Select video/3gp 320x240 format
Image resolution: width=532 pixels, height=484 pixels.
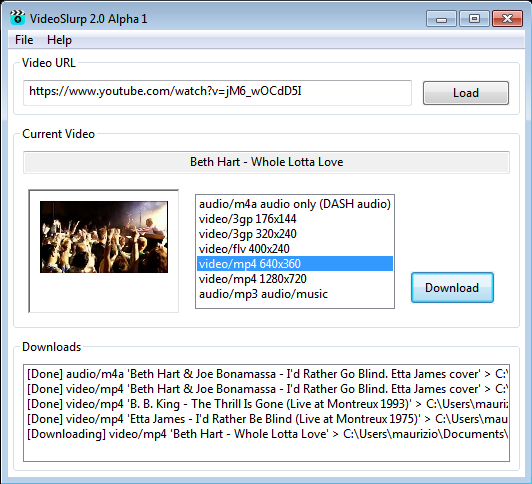pyautogui.click(x=295, y=234)
